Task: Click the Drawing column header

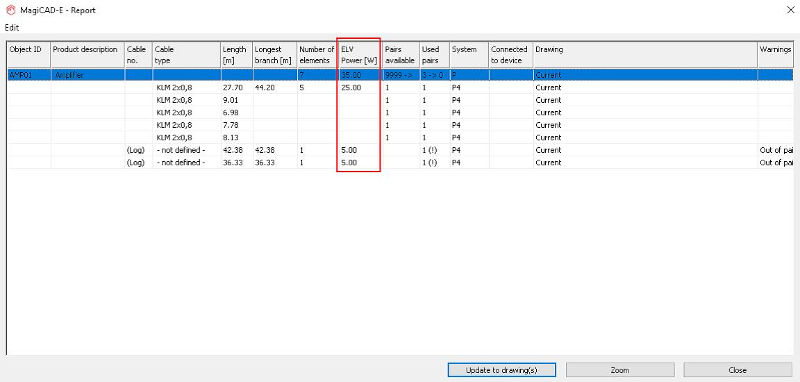Action: [x=645, y=55]
